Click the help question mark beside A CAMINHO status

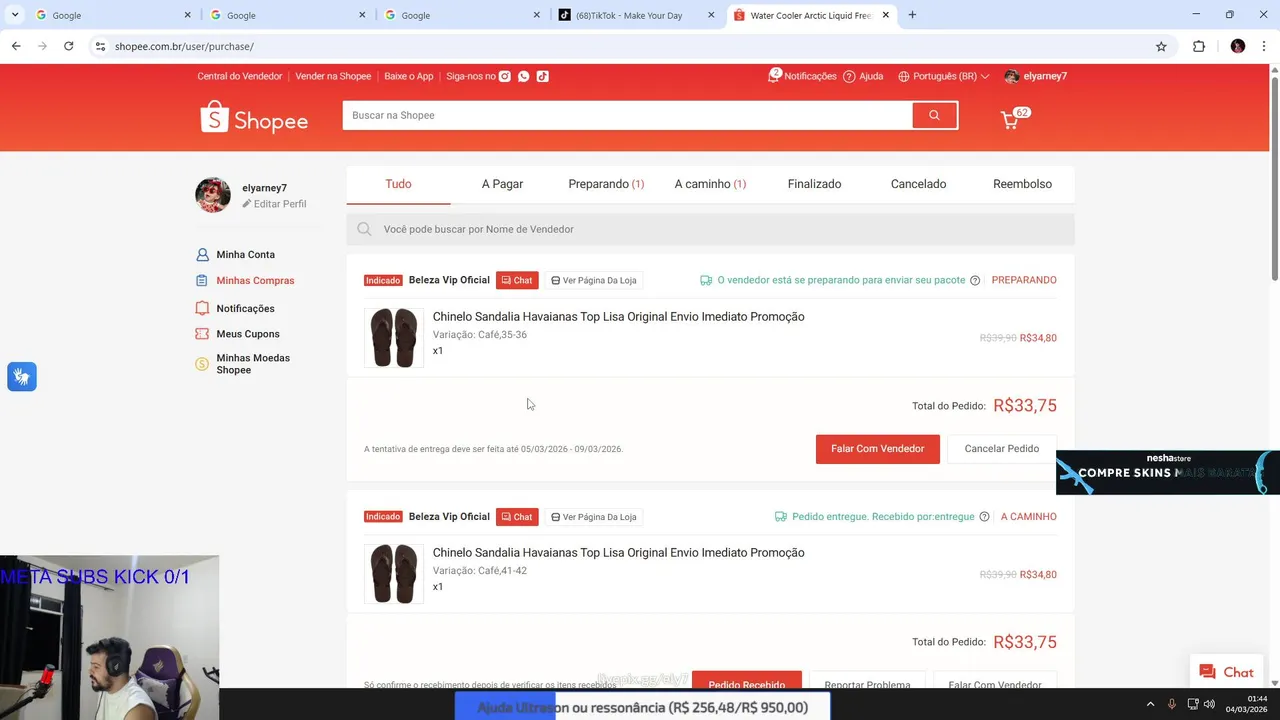click(984, 517)
